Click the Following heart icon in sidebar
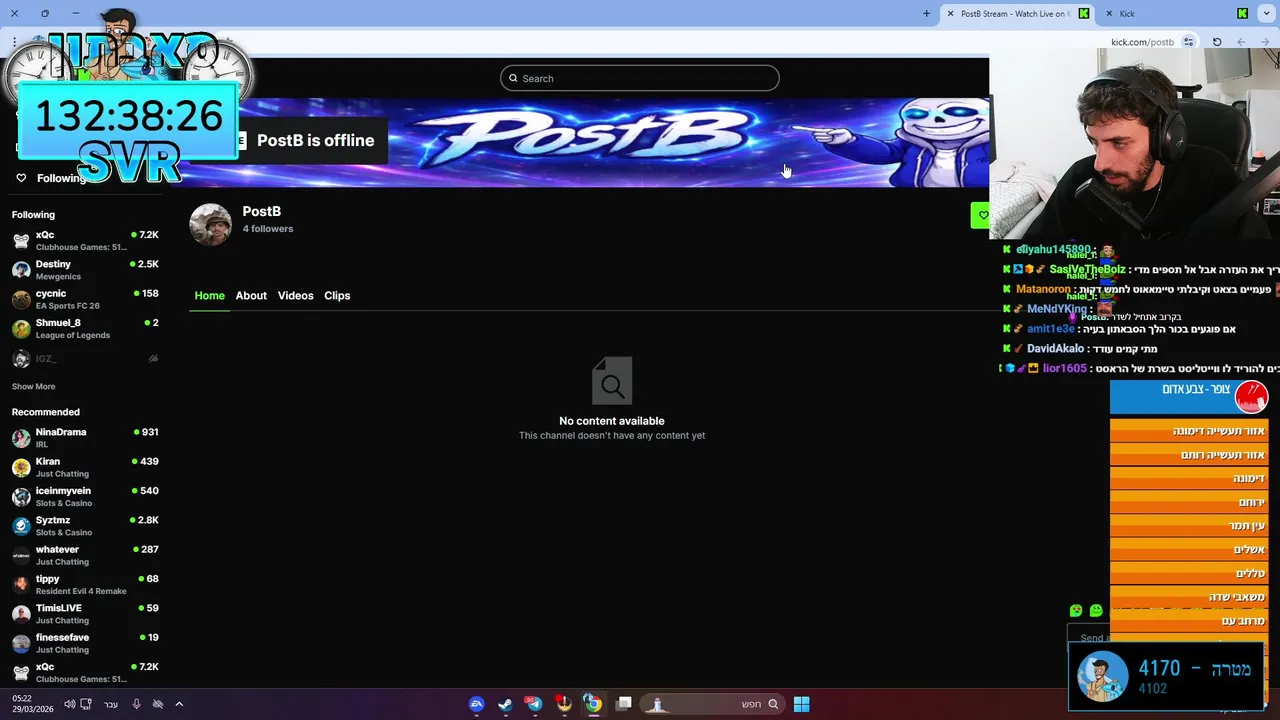 coord(21,178)
